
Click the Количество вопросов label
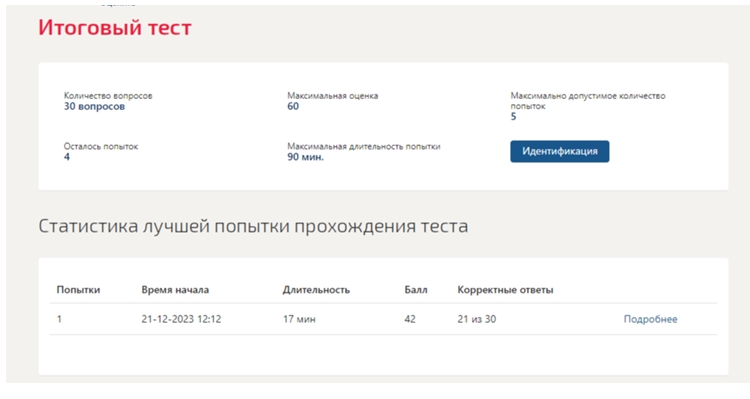click(x=108, y=96)
